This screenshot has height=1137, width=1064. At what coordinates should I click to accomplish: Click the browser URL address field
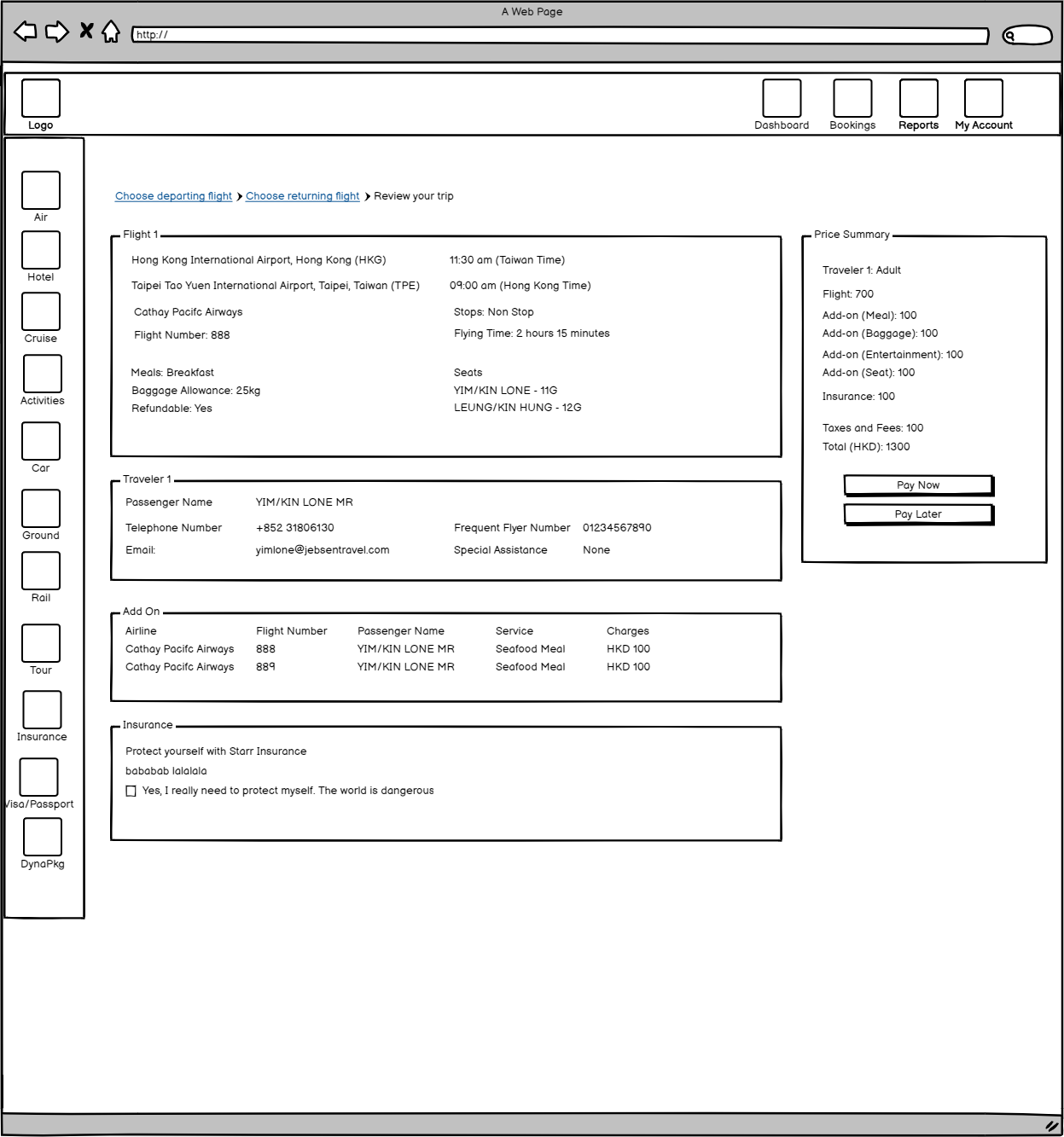click(560, 35)
